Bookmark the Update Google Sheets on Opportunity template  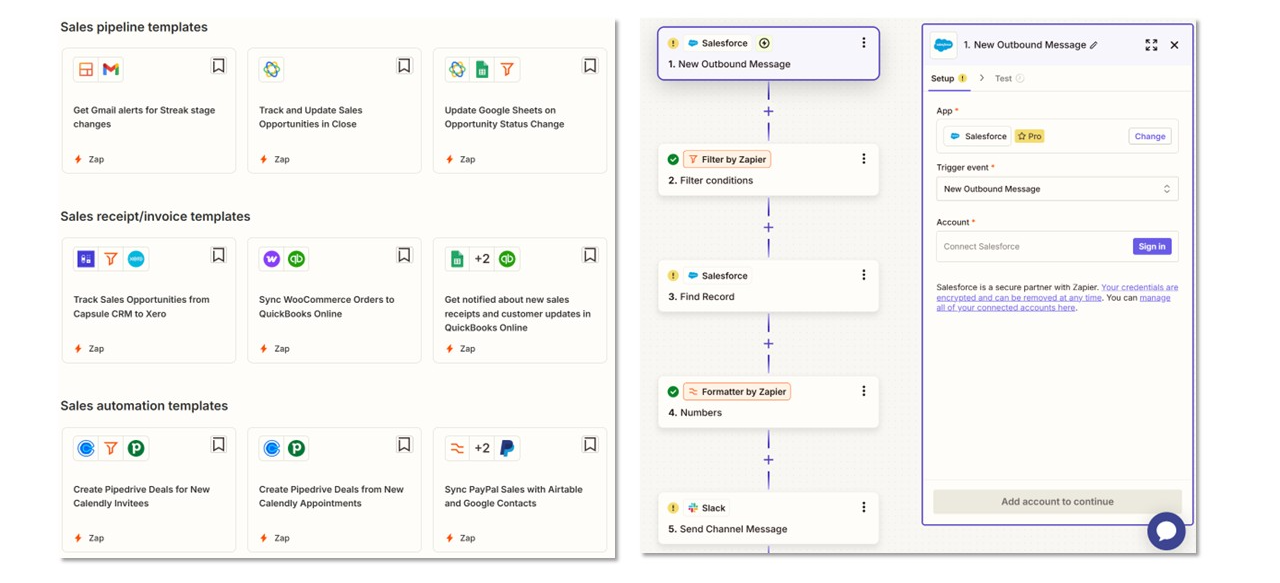590,66
